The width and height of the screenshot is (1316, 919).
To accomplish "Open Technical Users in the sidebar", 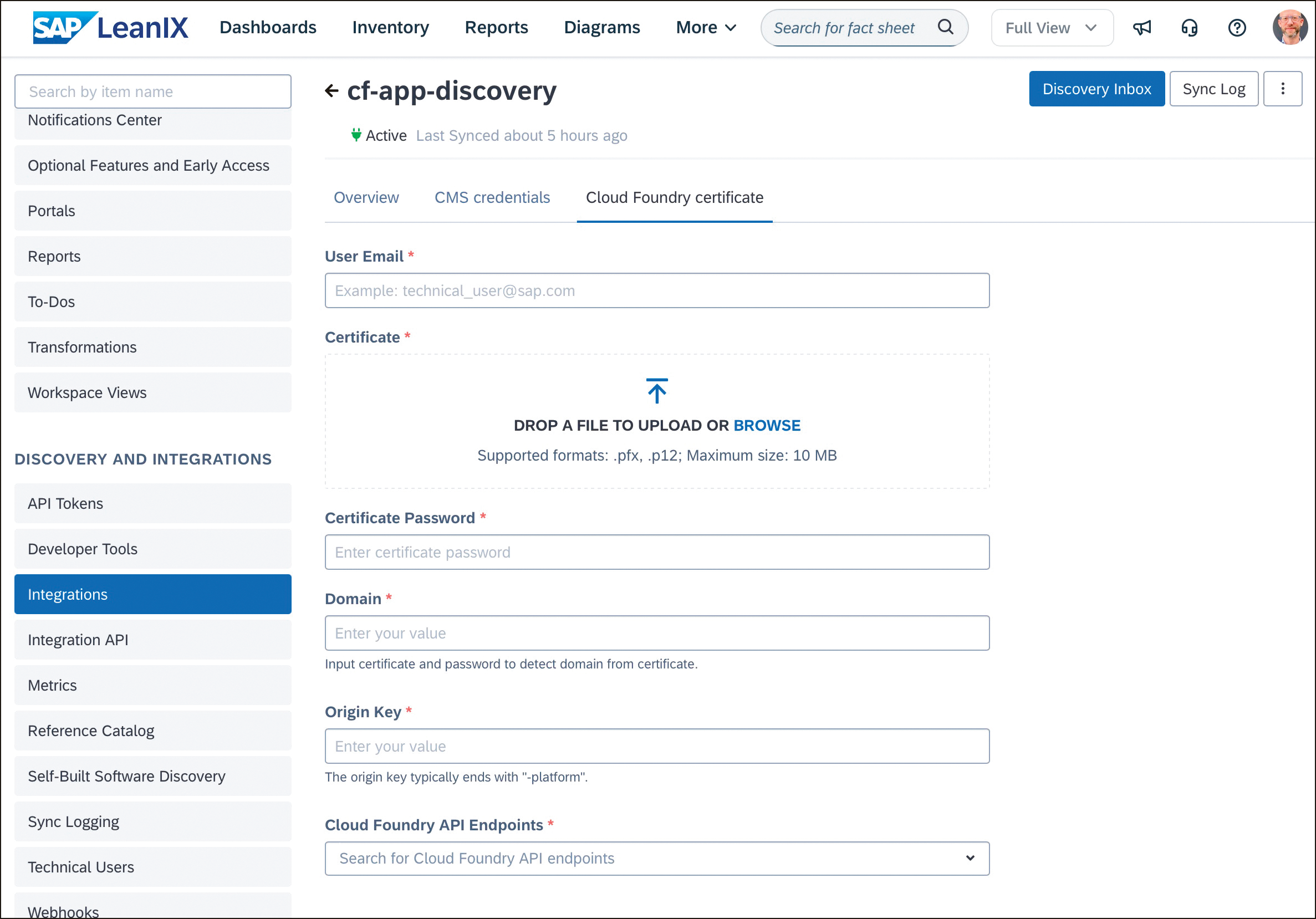I will click(152, 867).
